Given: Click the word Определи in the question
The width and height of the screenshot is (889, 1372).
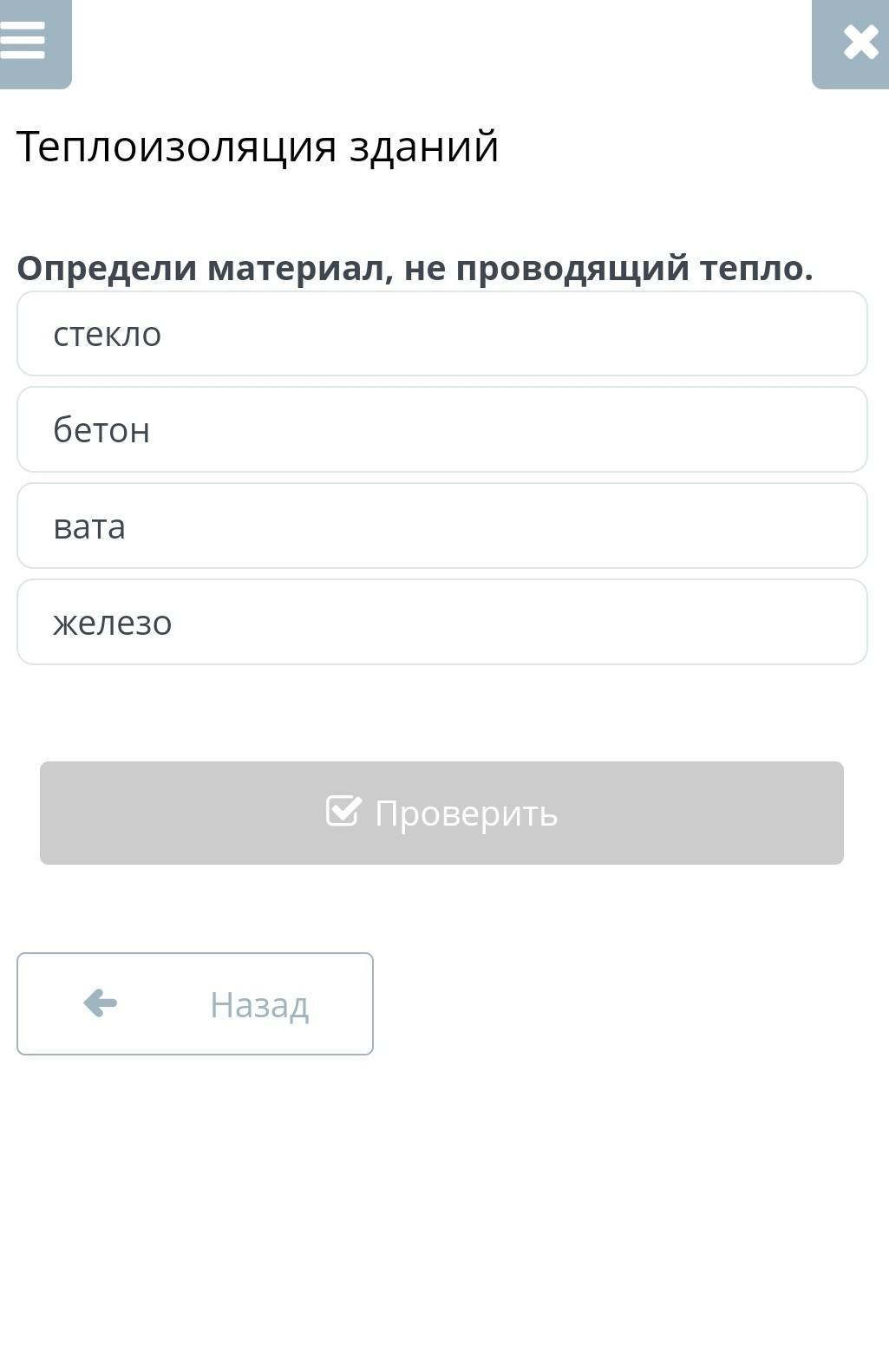Looking at the screenshot, I should click(x=107, y=268).
